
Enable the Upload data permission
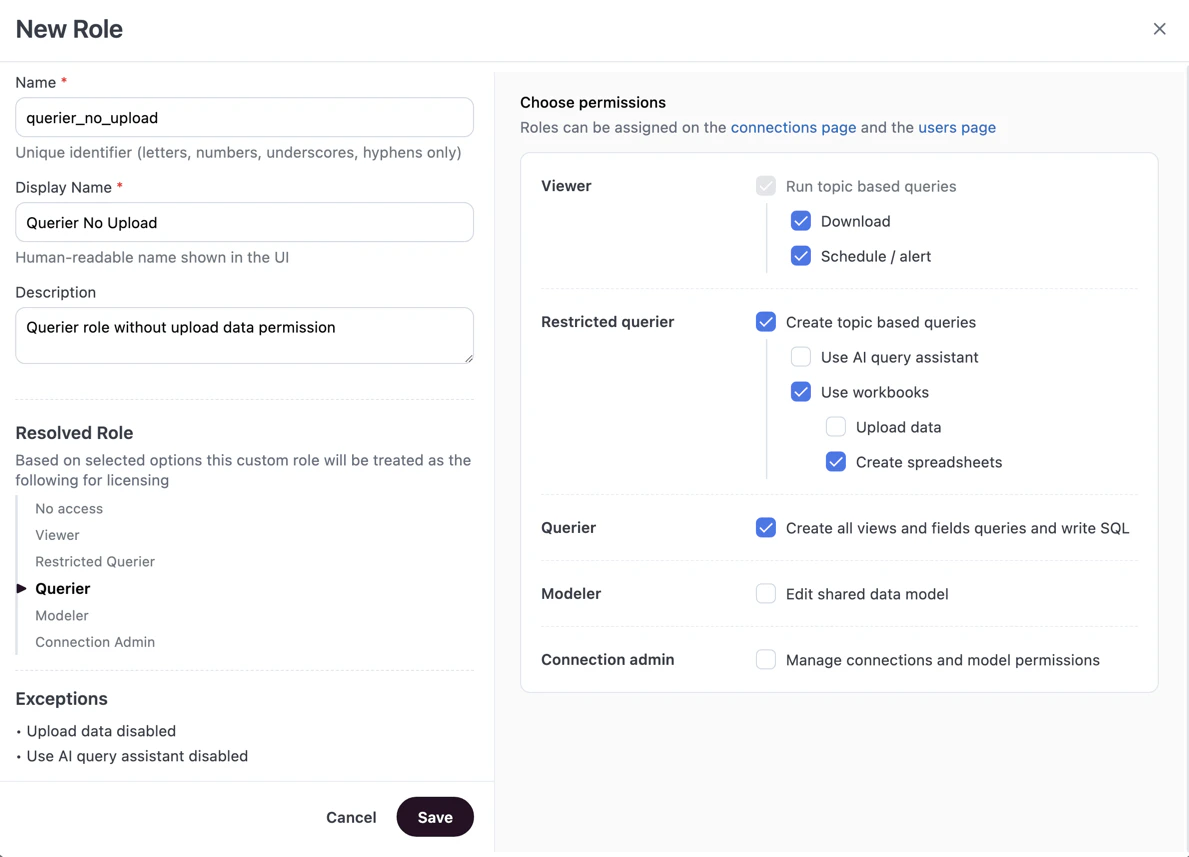tap(835, 427)
